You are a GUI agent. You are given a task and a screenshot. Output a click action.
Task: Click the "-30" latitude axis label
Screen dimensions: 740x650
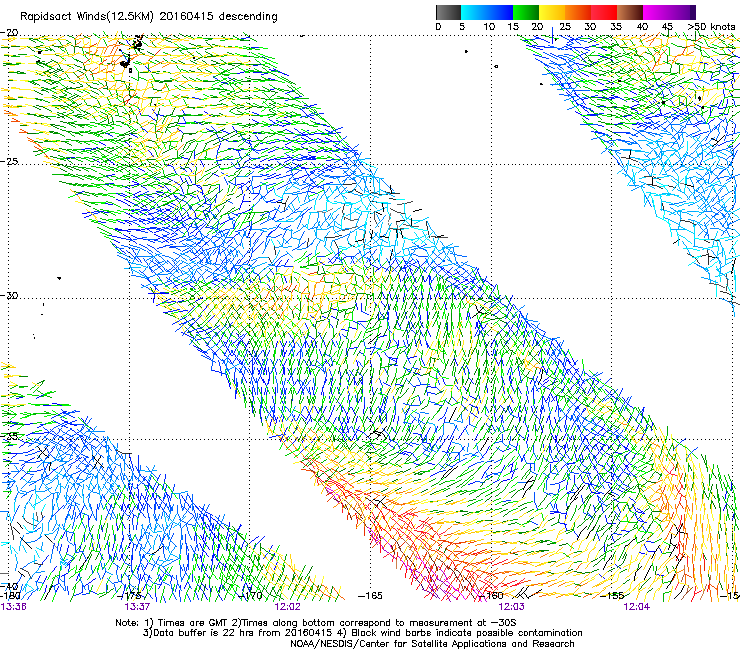[9, 295]
